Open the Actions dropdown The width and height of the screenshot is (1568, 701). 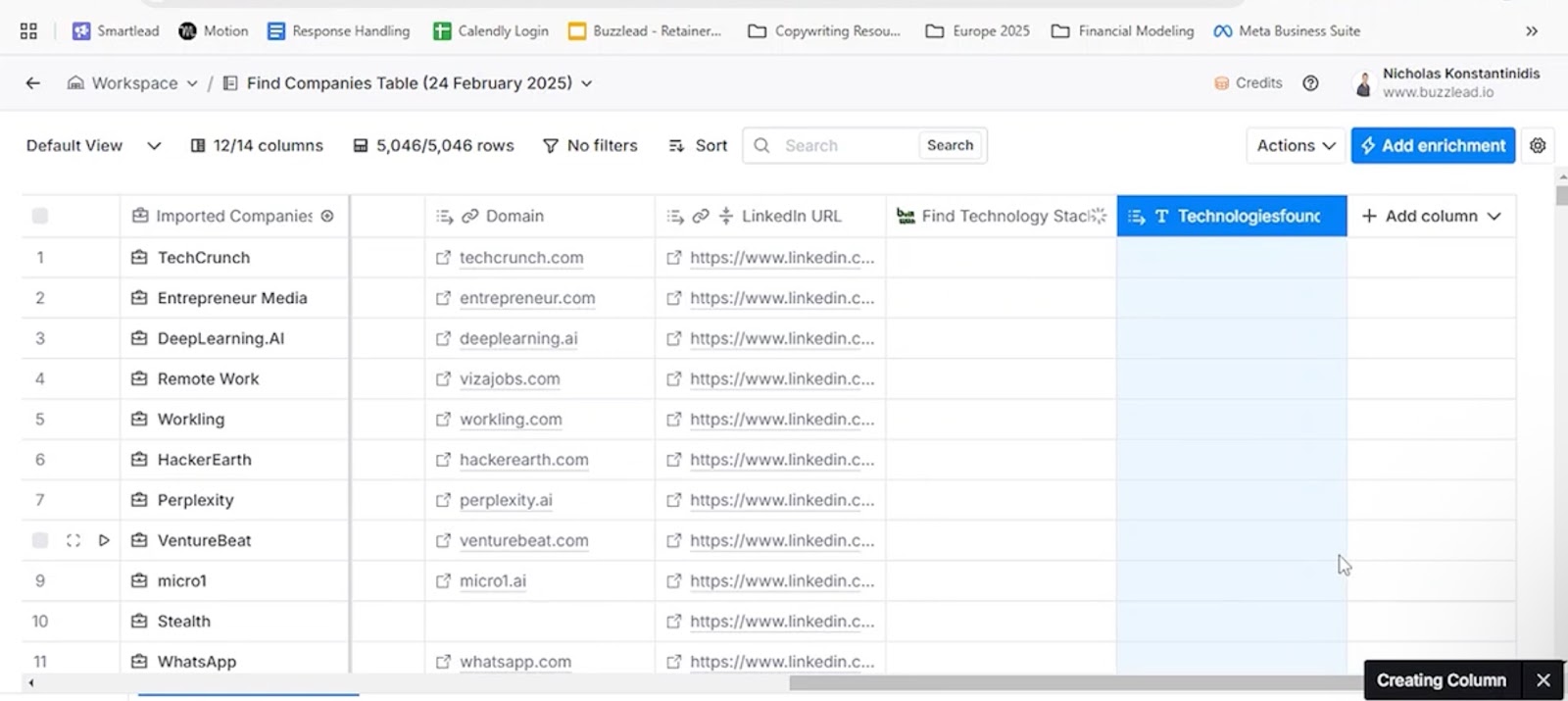[1296, 145]
